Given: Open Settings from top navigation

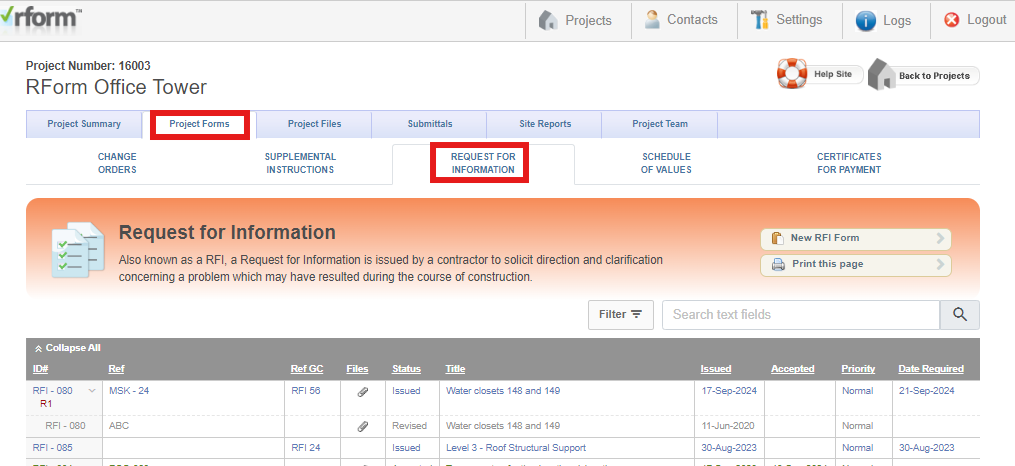Looking at the screenshot, I should coord(786,20).
